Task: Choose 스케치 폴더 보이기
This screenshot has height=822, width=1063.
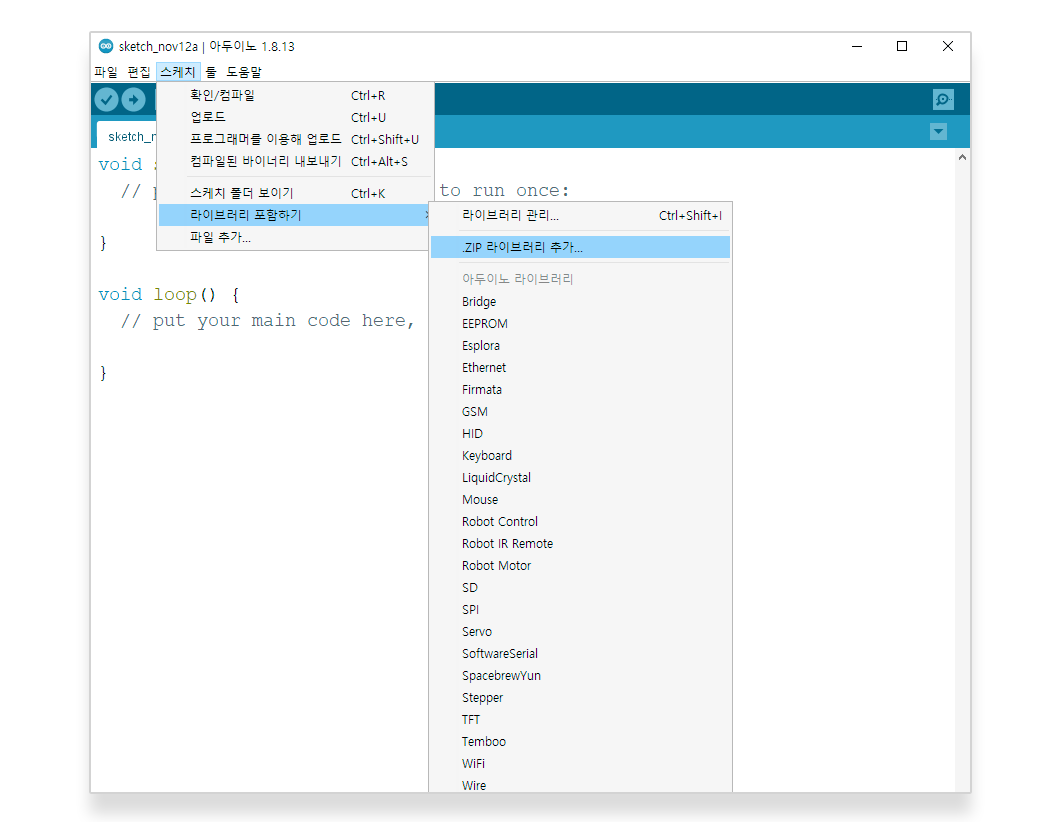Action: click(x=296, y=193)
